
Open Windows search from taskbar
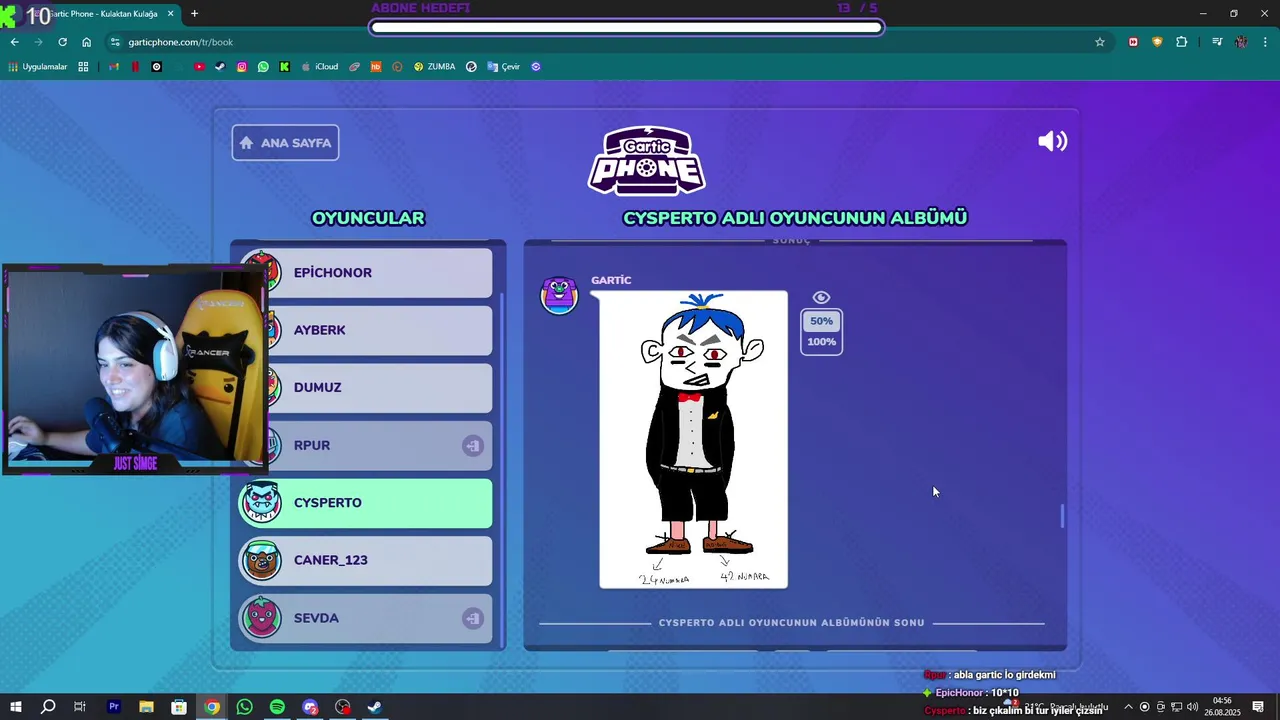pos(47,707)
